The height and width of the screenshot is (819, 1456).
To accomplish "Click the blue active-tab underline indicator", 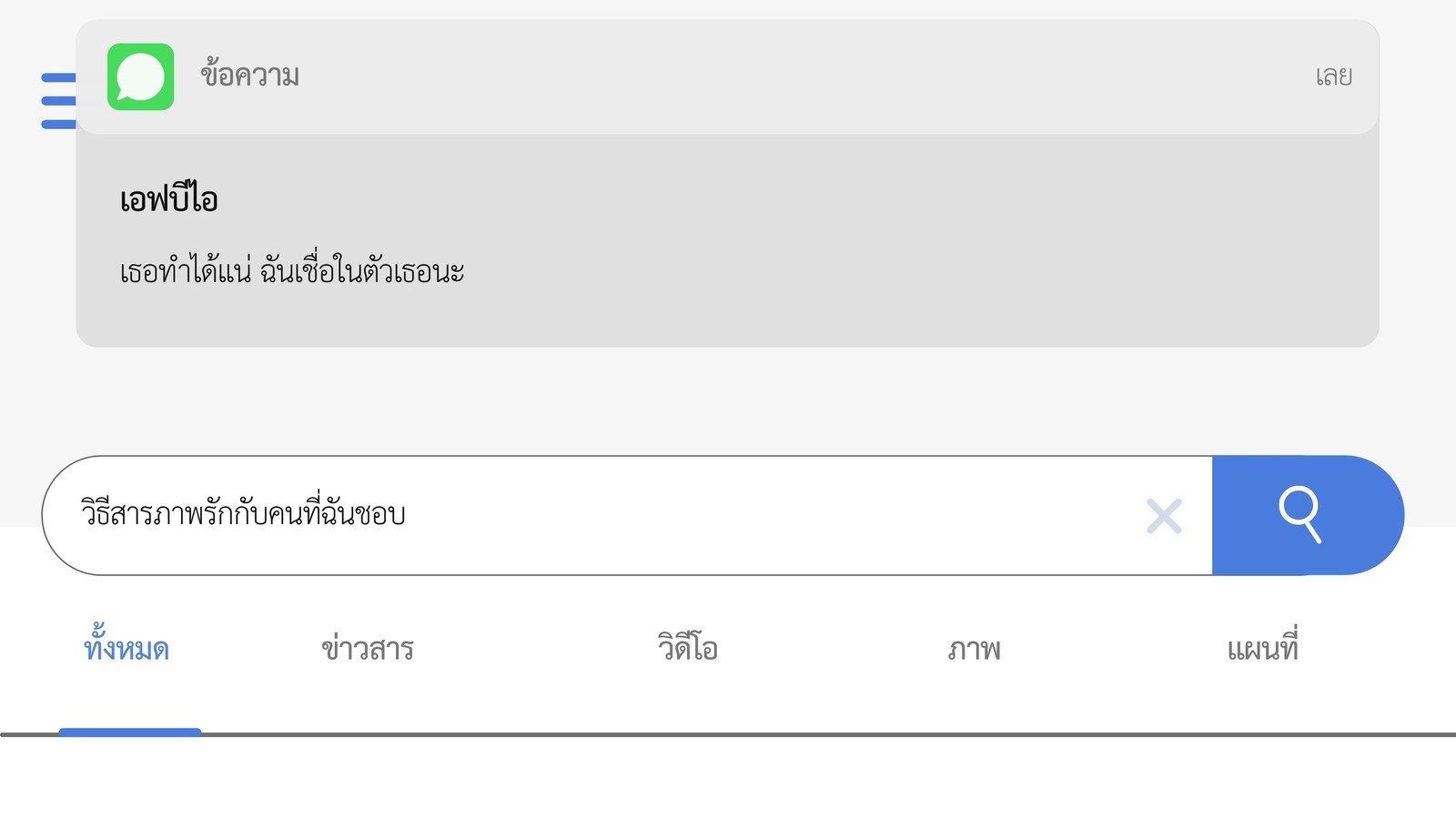I will tap(130, 732).
